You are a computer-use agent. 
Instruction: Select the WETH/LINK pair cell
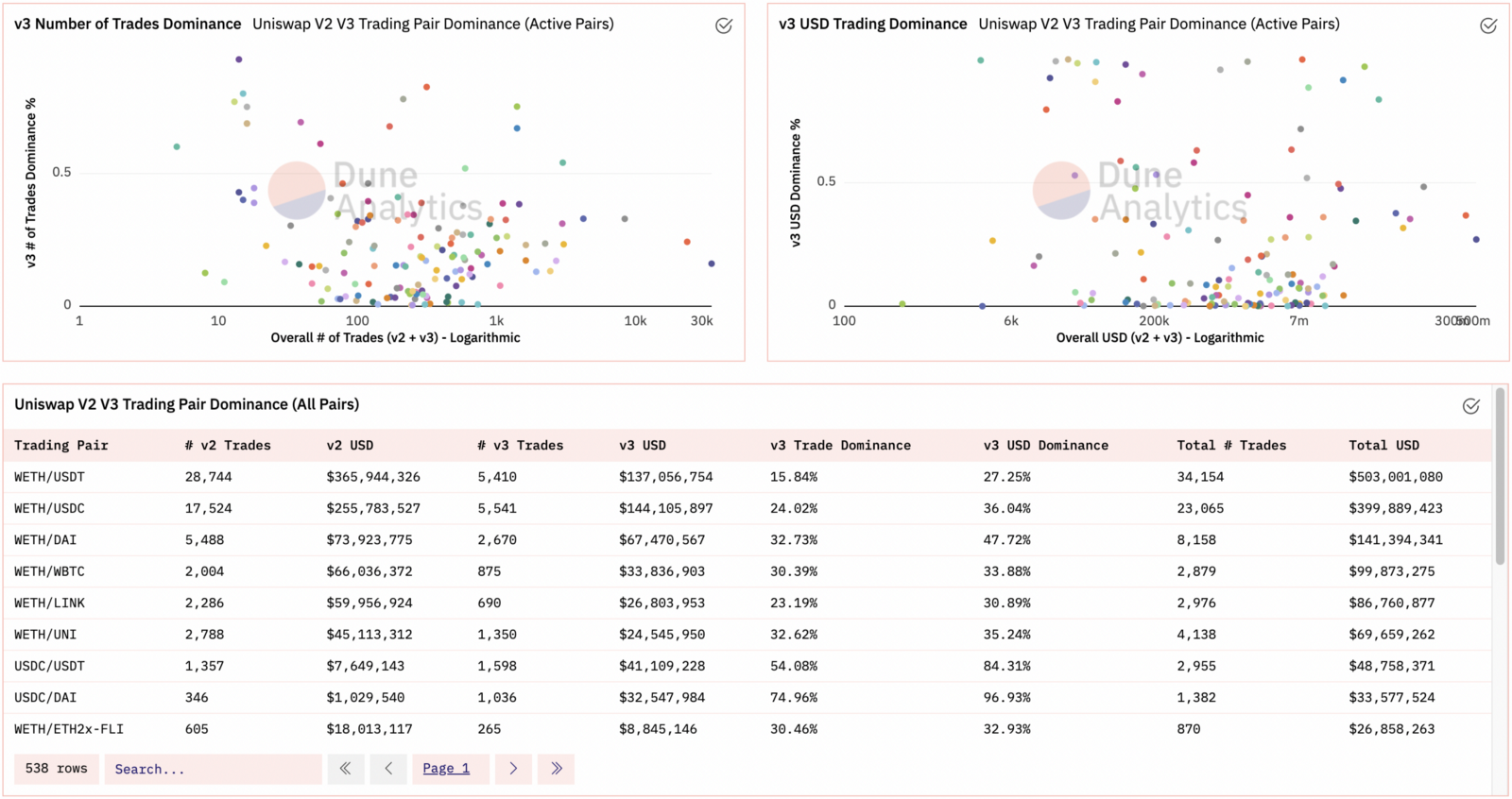click(49, 603)
